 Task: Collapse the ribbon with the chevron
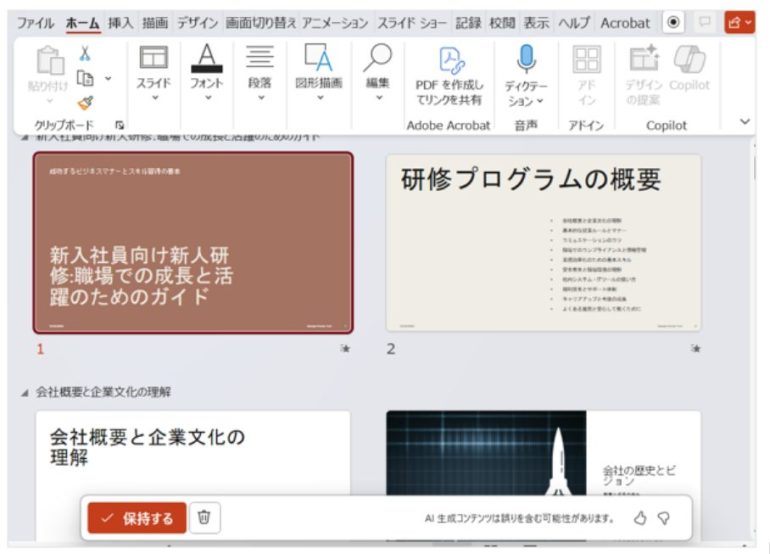click(x=745, y=121)
